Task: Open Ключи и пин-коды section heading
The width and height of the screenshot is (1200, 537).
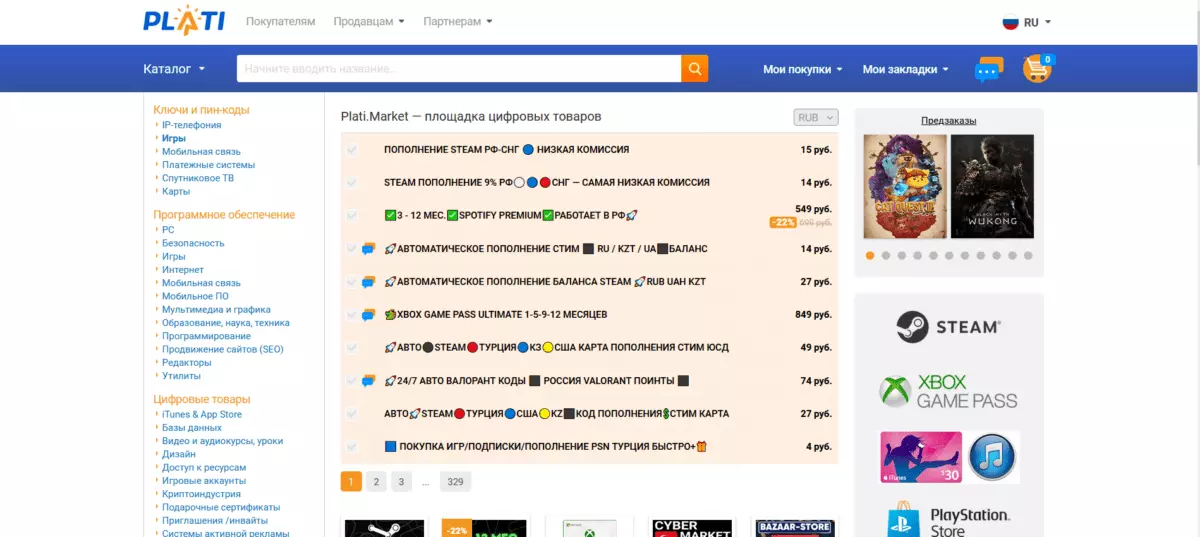Action: pos(201,110)
